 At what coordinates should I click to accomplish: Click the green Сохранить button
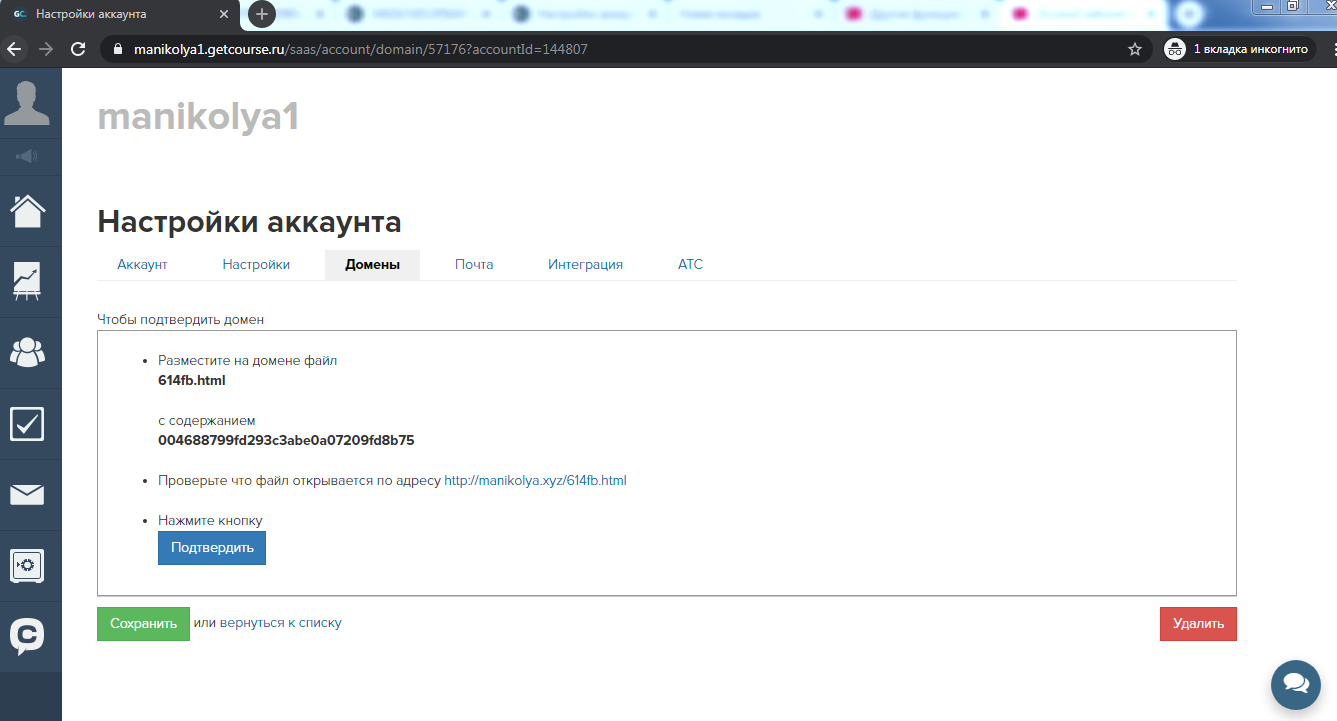pos(143,624)
